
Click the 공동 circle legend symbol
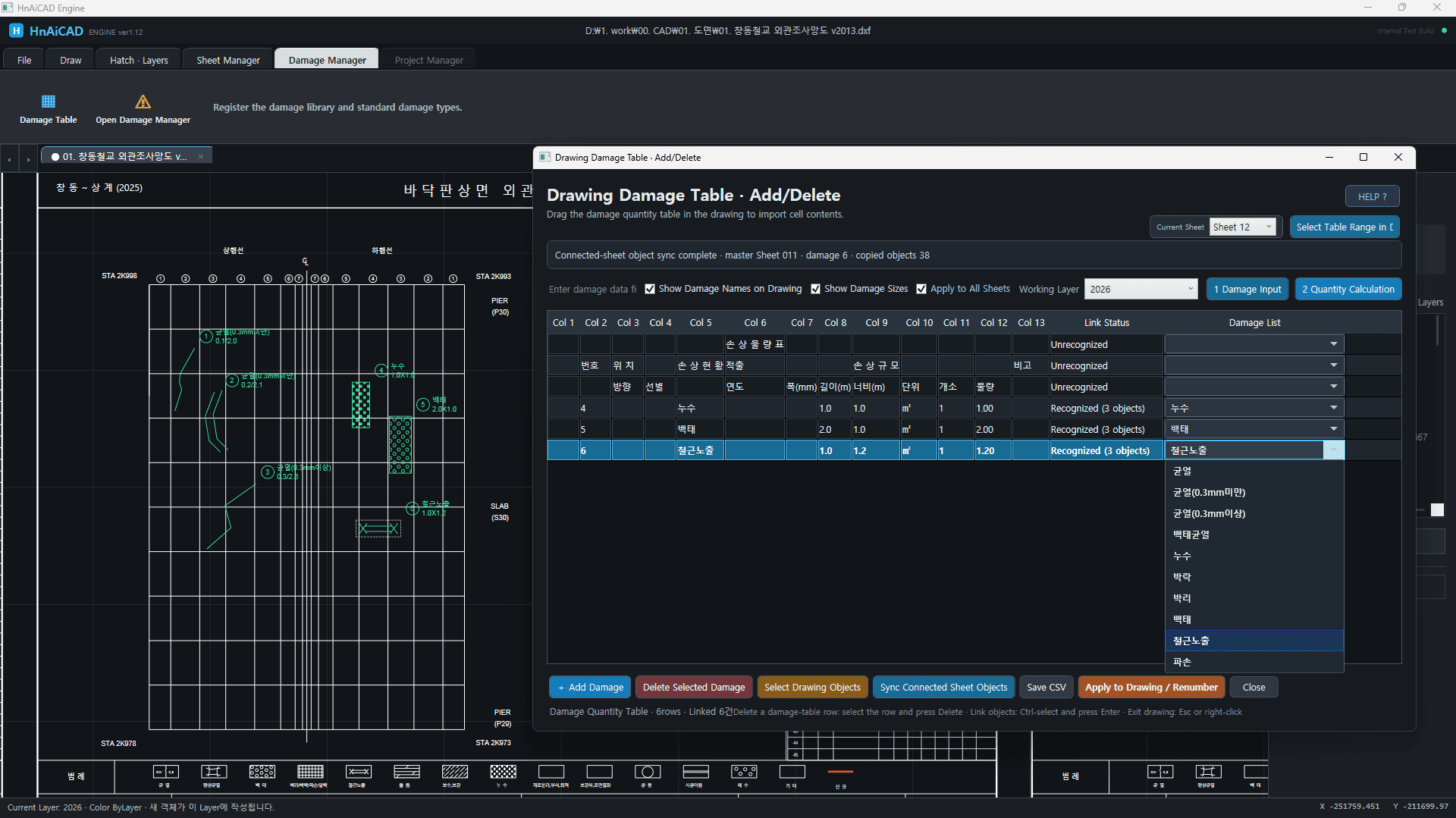(x=648, y=772)
